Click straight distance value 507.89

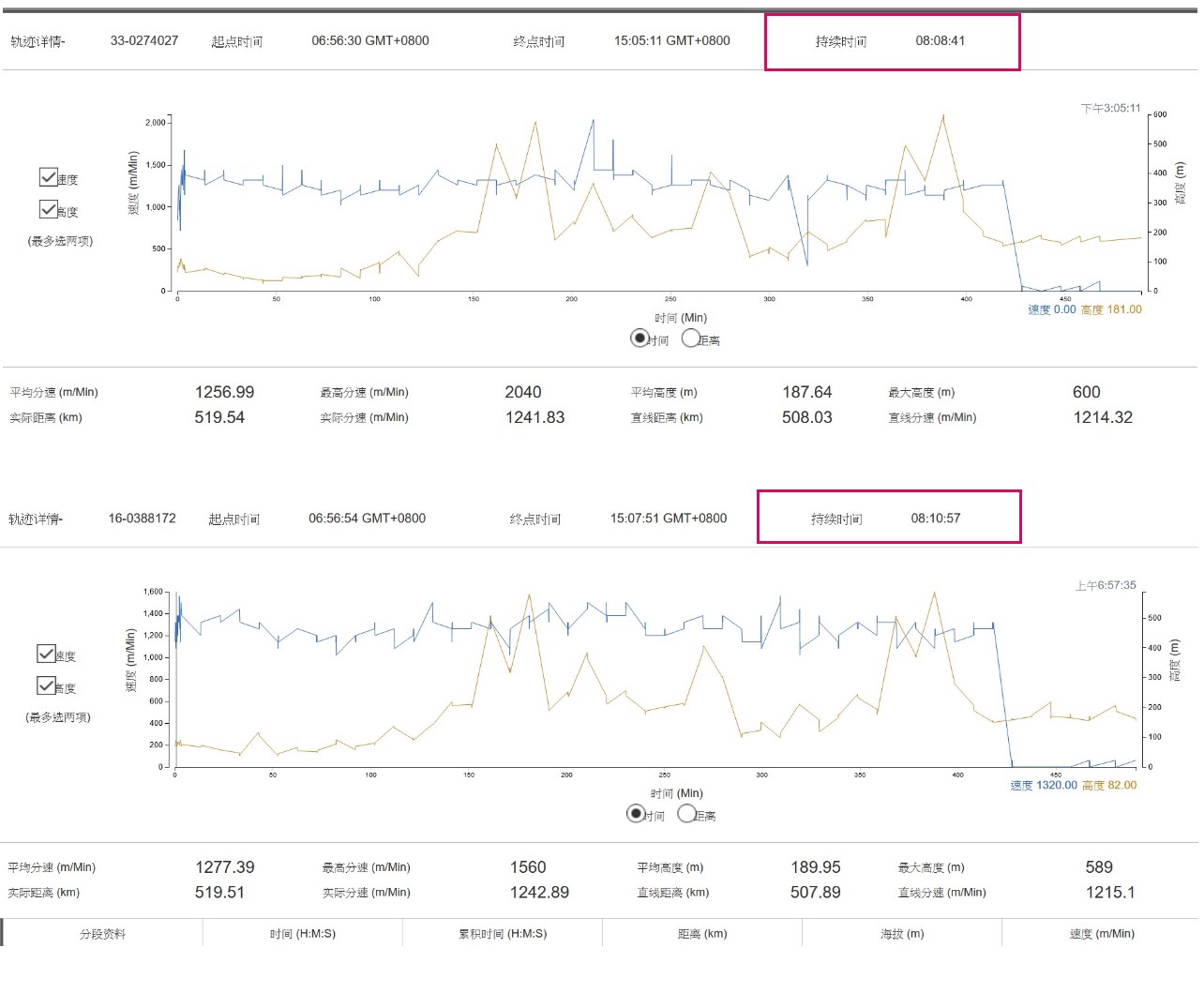[816, 893]
